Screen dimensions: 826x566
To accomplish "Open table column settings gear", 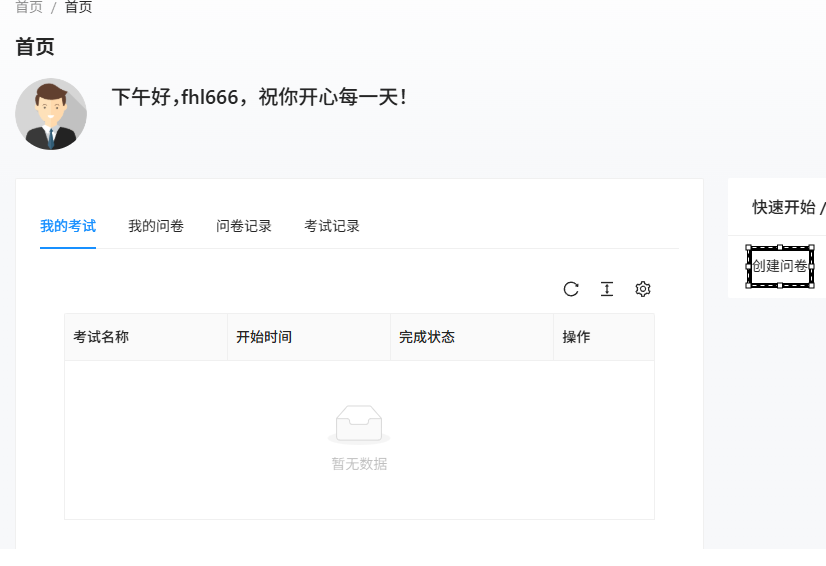I will tap(643, 289).
